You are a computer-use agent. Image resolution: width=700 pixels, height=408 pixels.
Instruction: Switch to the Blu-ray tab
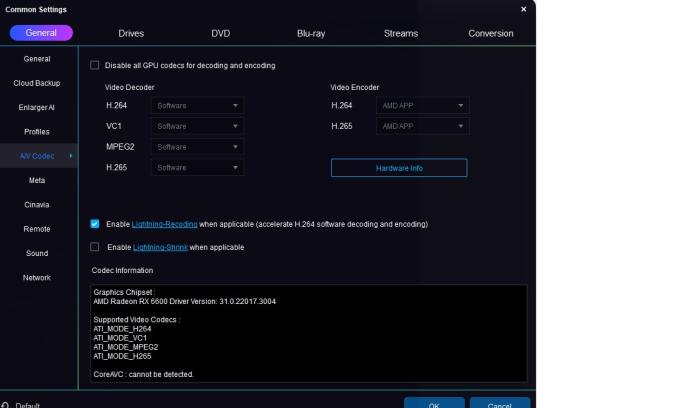[x=310, y=33]
